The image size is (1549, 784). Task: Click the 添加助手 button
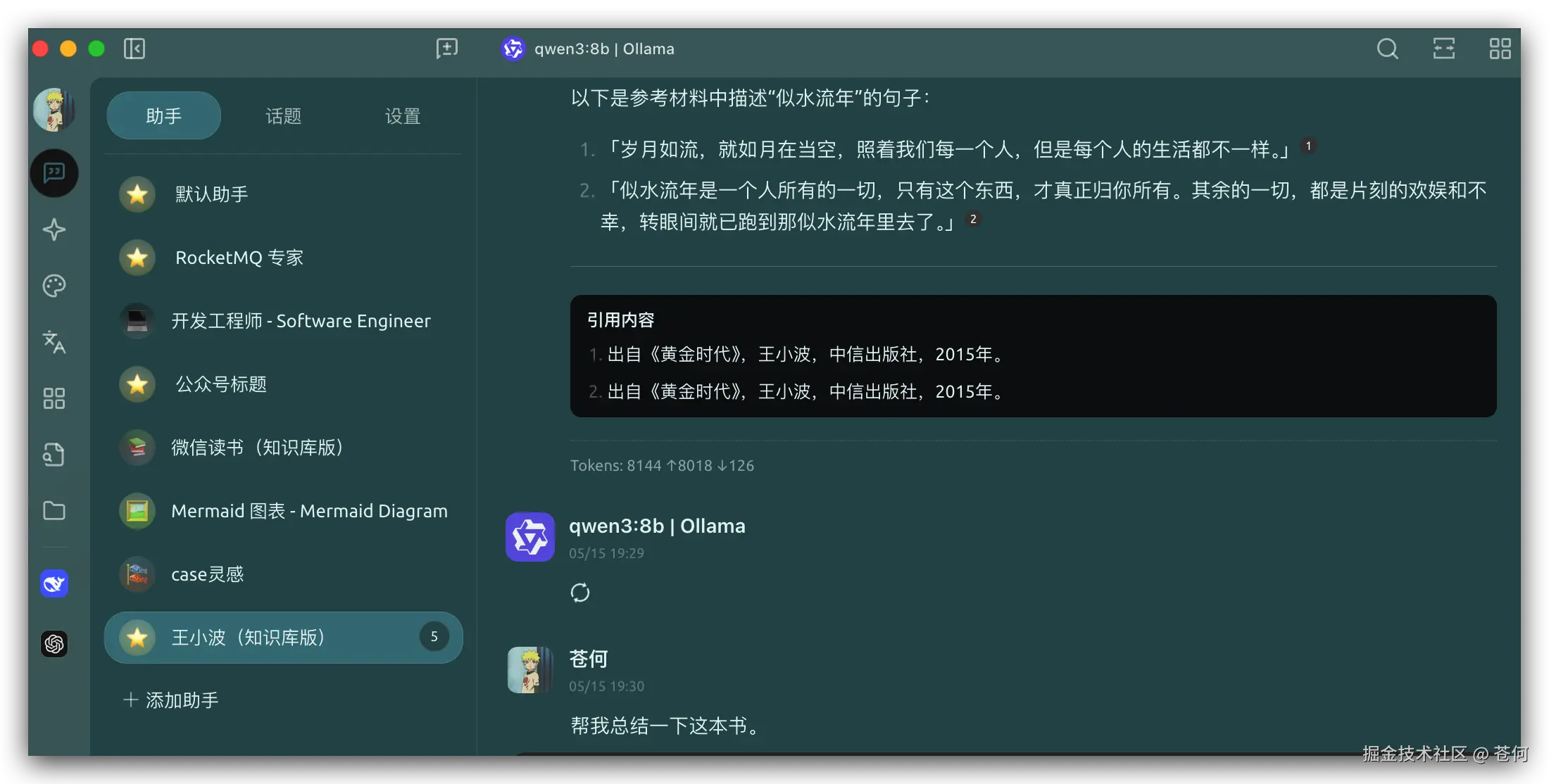(171, 700)
